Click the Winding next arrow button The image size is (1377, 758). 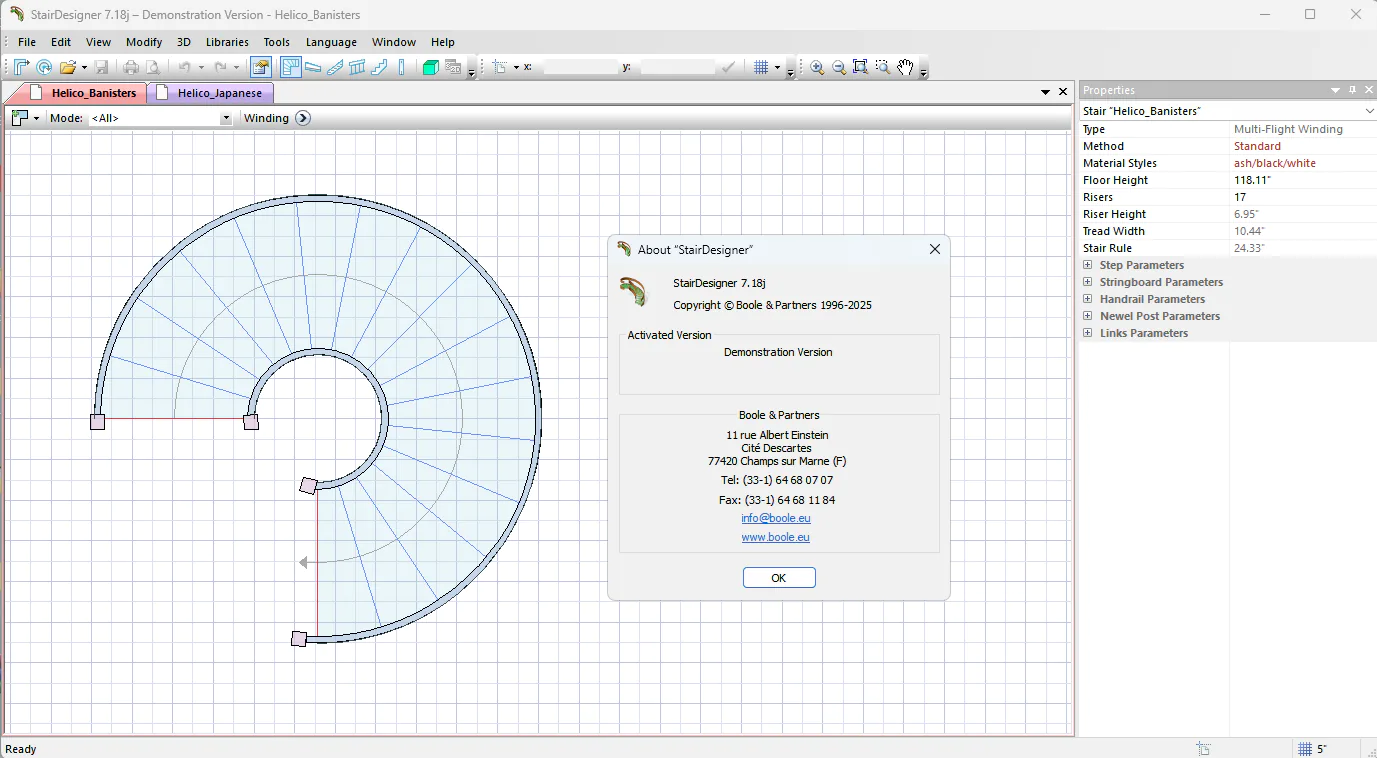[x=303, y=118]
